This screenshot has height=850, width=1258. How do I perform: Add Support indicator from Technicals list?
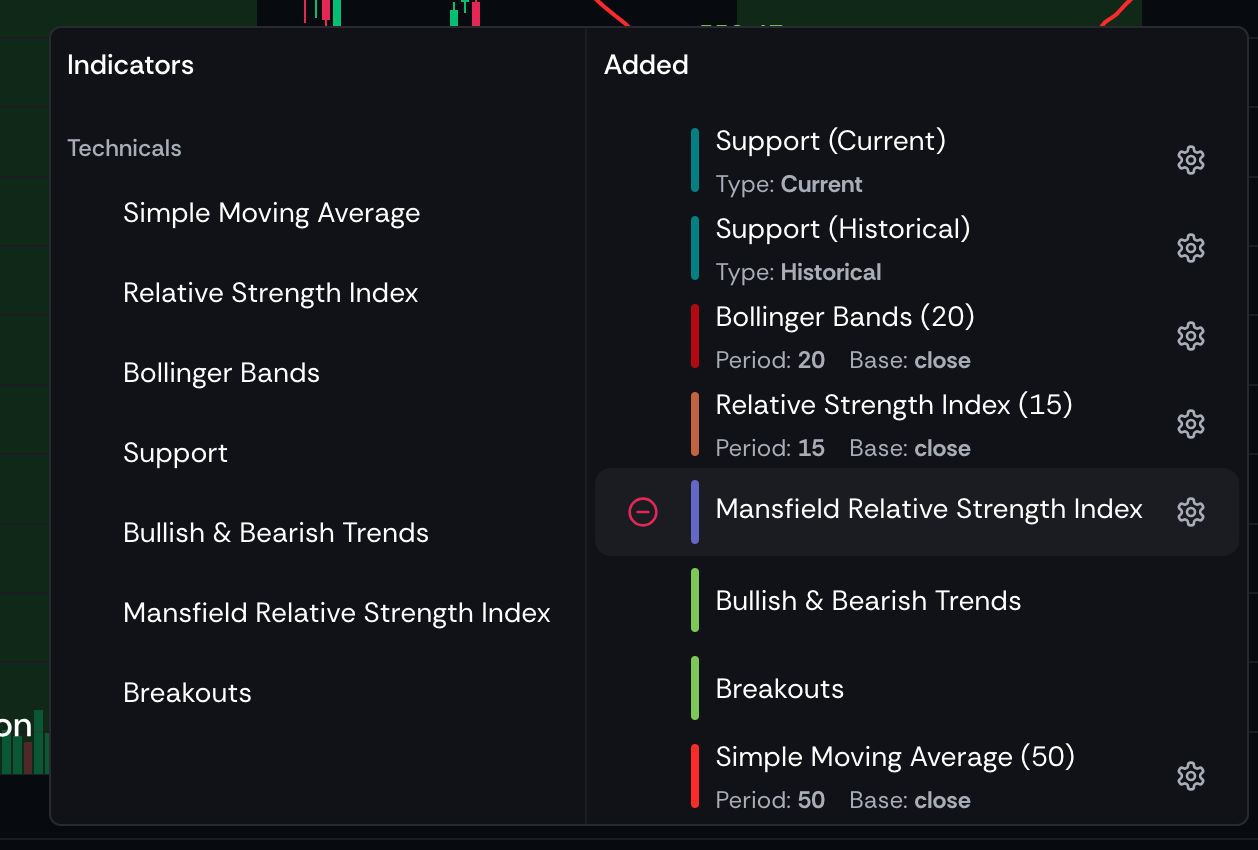point(175,453)
